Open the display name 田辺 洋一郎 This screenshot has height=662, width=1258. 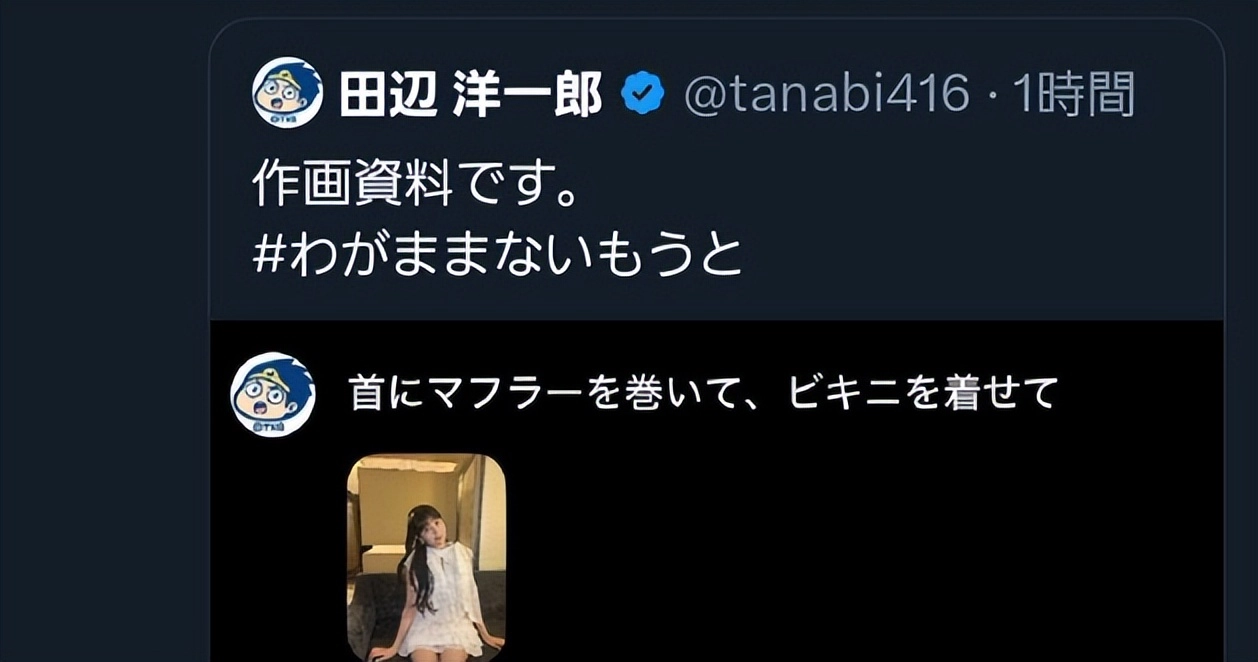coord(471,96)
